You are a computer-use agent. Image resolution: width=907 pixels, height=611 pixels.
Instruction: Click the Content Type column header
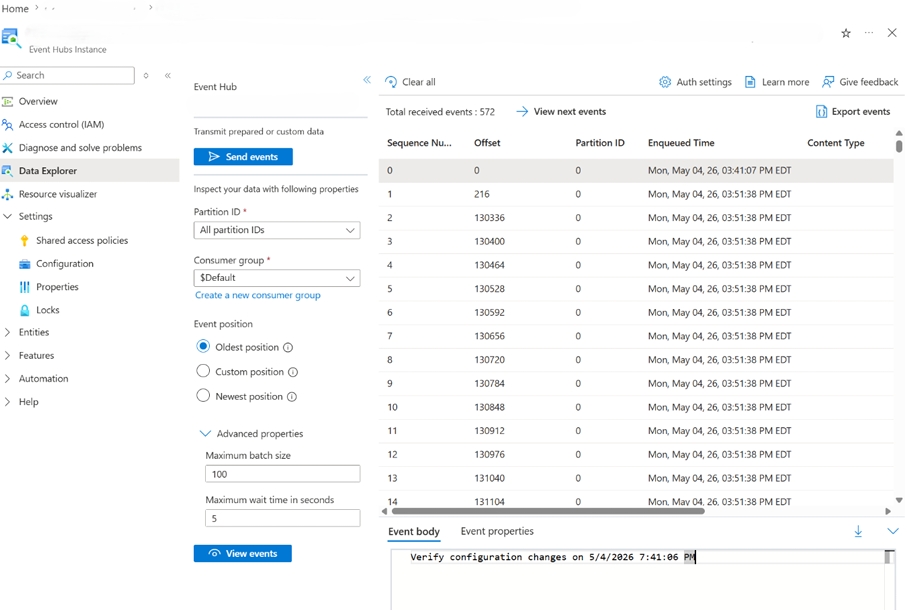pyautogui.click(x=836, y=143)
